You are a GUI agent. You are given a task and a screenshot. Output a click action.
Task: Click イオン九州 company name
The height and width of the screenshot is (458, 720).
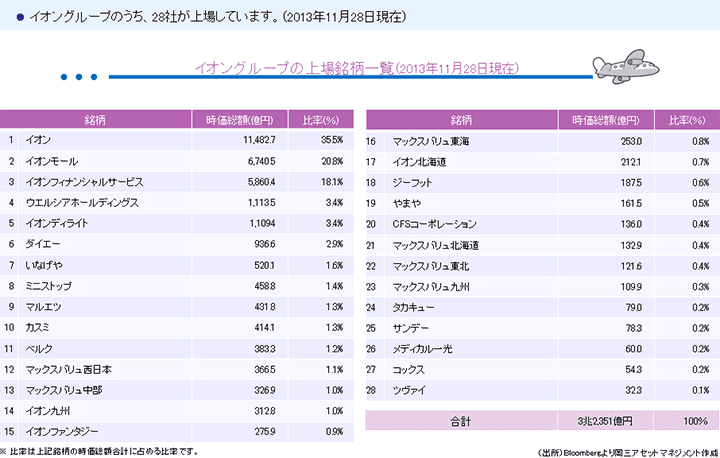[48, 411]
